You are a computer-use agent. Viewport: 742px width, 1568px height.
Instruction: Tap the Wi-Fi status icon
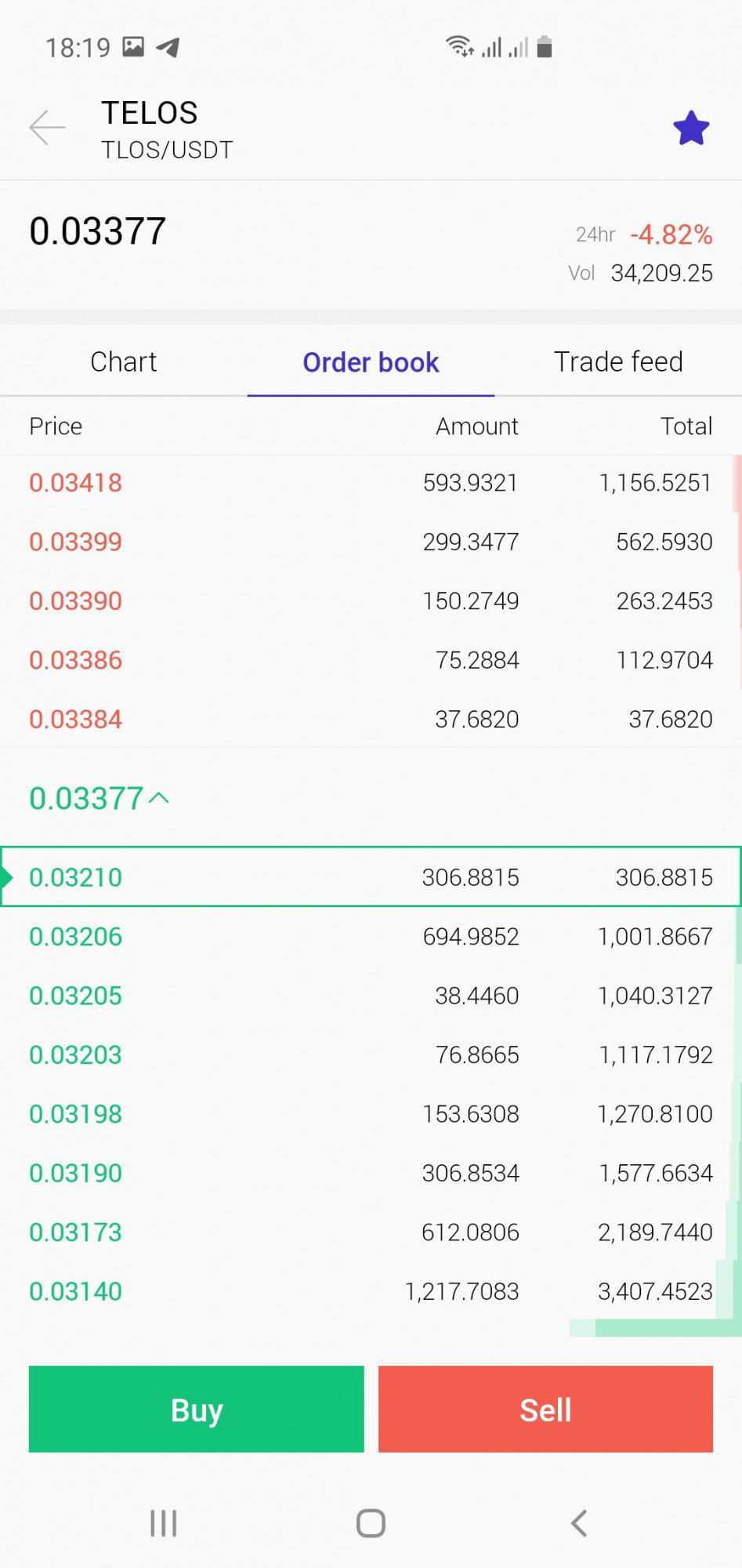click(x=459, y=47)
